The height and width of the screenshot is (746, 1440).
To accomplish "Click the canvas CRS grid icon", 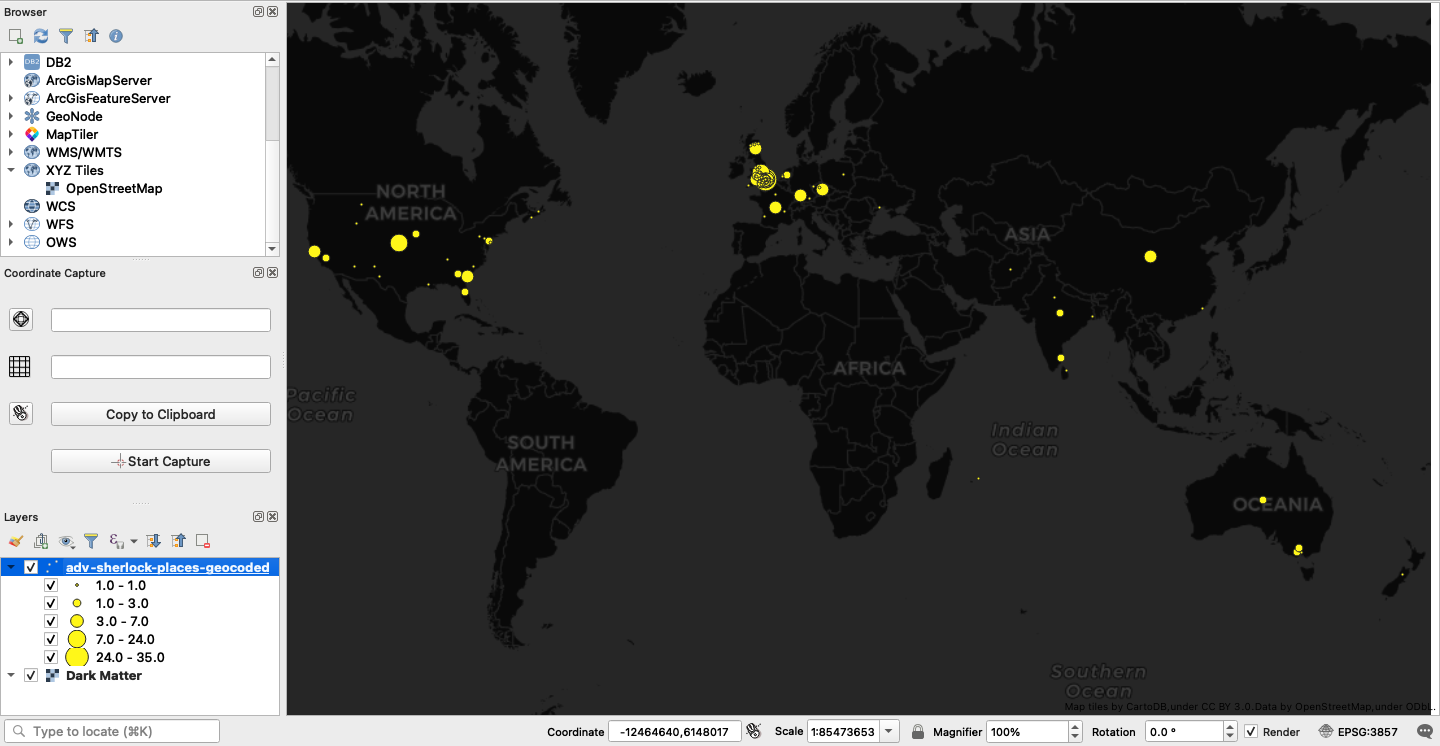I will tap(20, 367).
